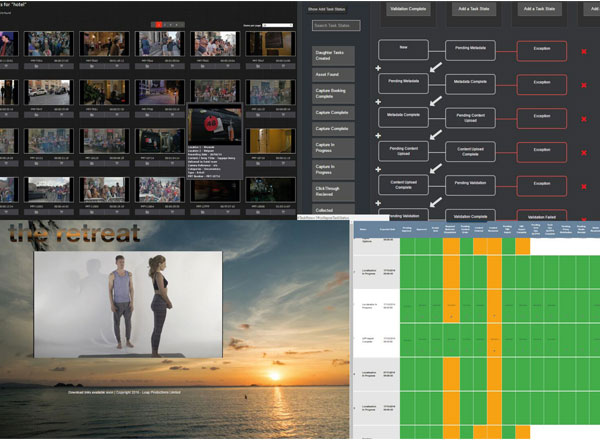The width and height of the screenshot is (600, 440).
Task: Select Asset Found in status list
Action: click(333, 75)
